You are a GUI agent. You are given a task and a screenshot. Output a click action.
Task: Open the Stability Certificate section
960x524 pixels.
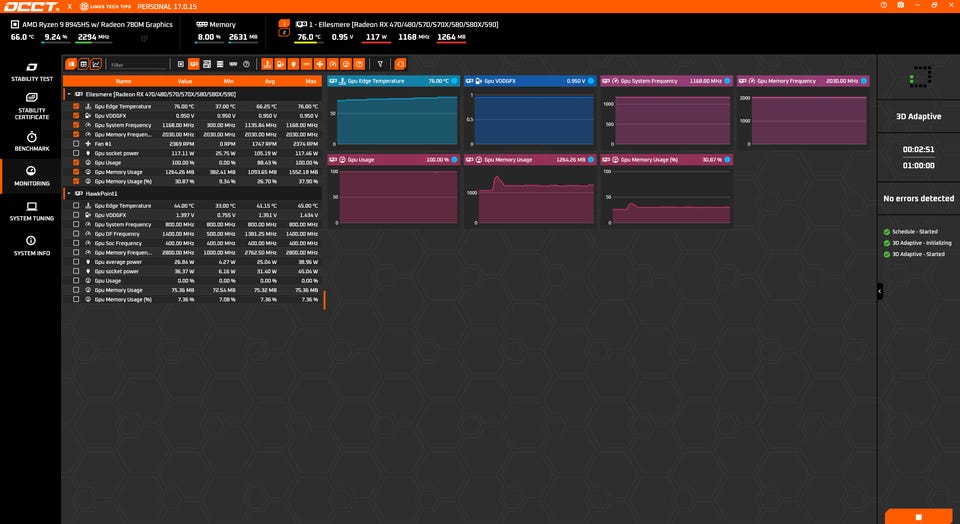[32, 106]
